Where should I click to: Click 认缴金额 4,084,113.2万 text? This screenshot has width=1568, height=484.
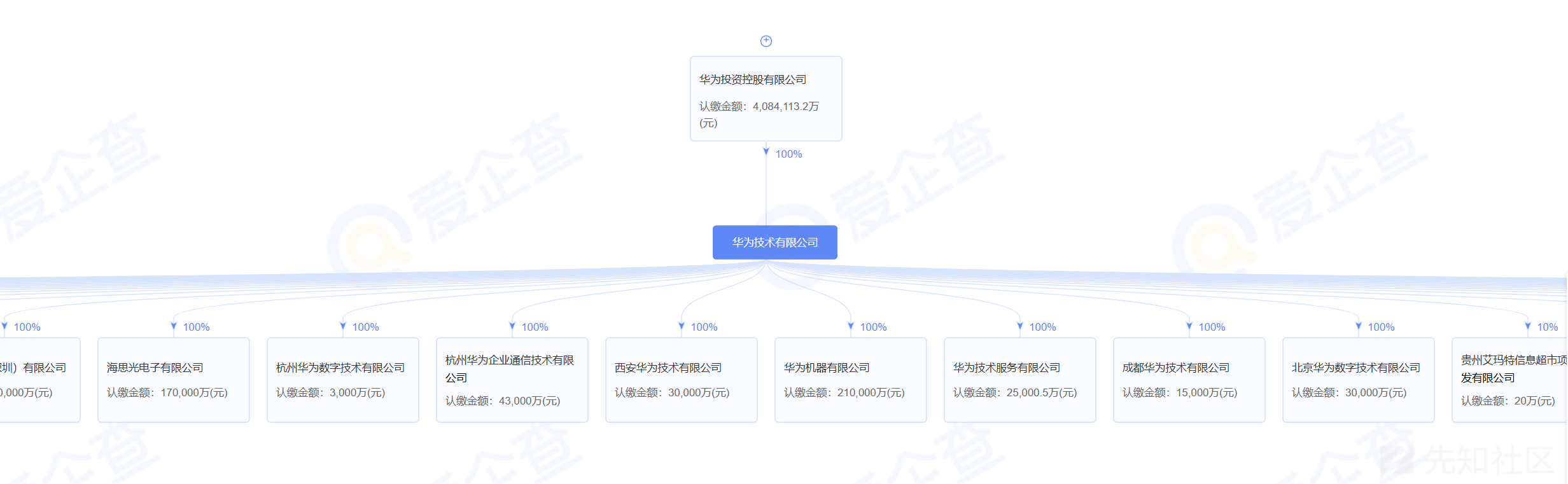[759, 114]
